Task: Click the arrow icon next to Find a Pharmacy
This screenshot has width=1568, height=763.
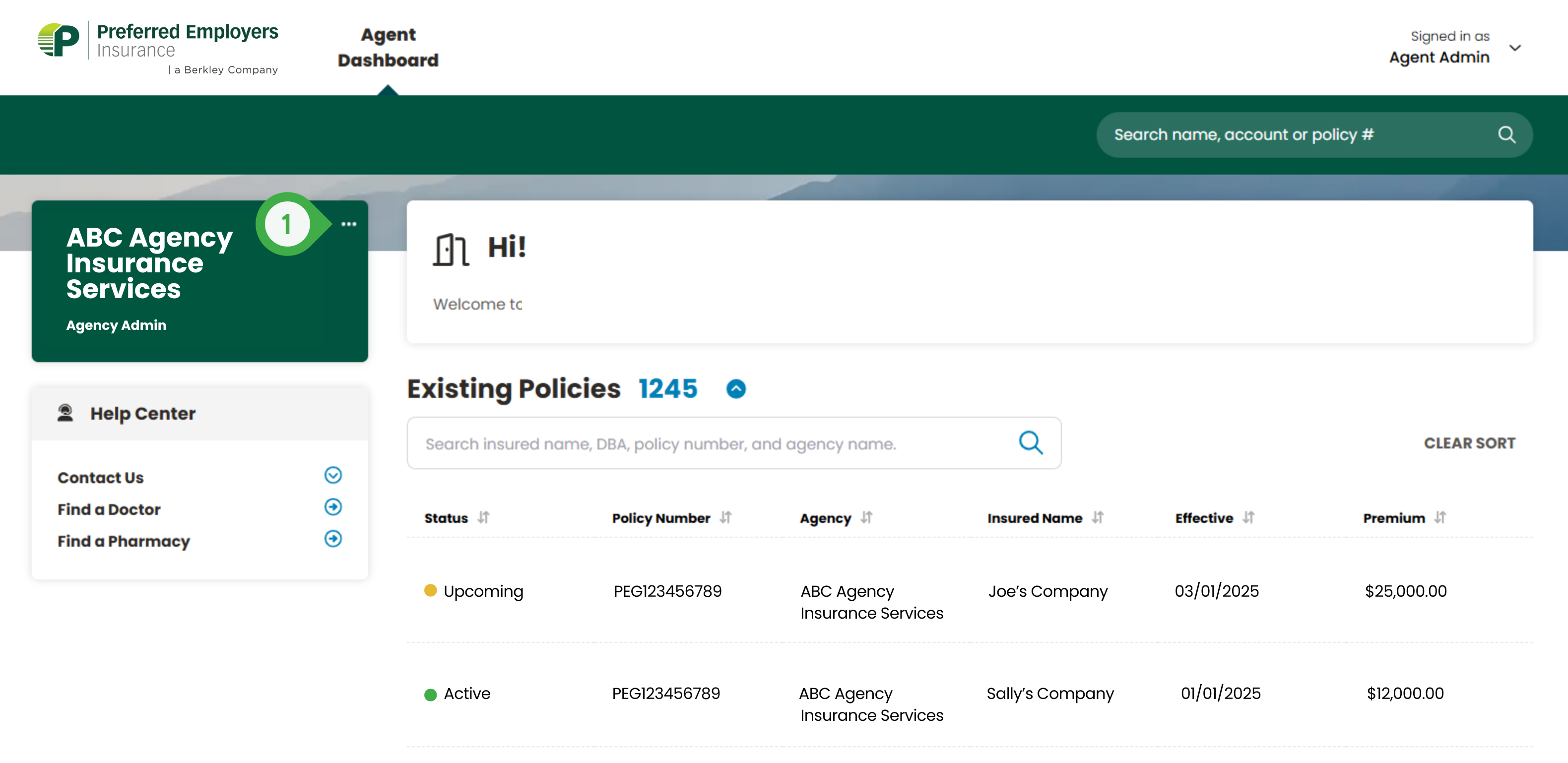Action: pos(333,538)
